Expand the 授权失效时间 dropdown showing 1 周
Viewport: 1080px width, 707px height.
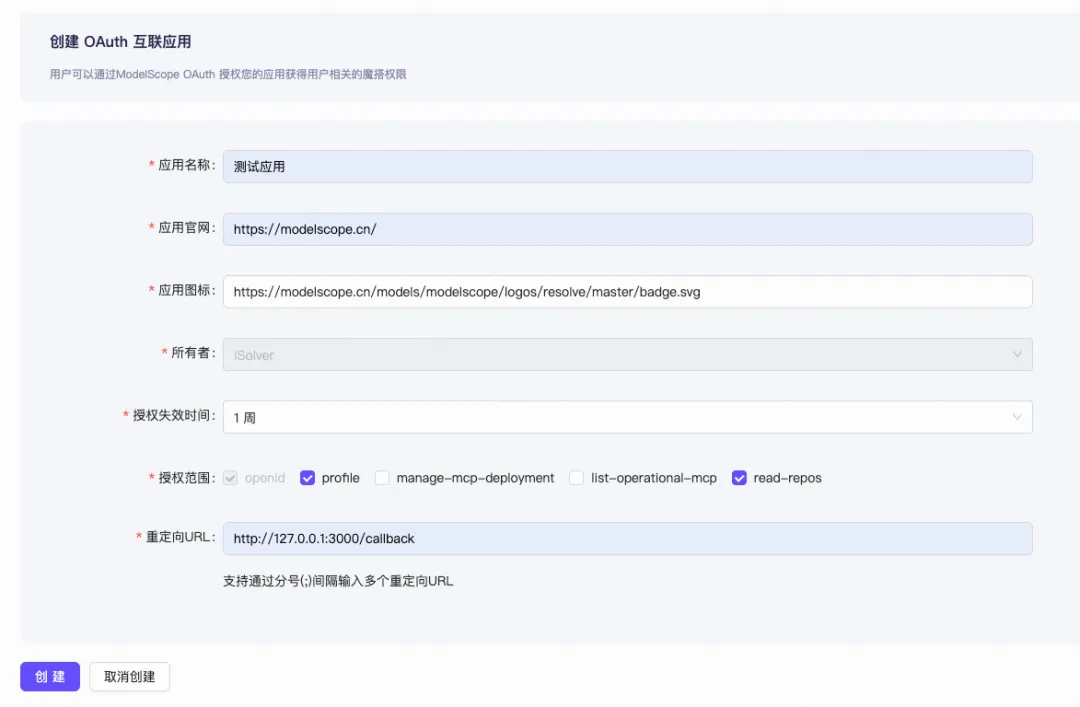[627, 418]
